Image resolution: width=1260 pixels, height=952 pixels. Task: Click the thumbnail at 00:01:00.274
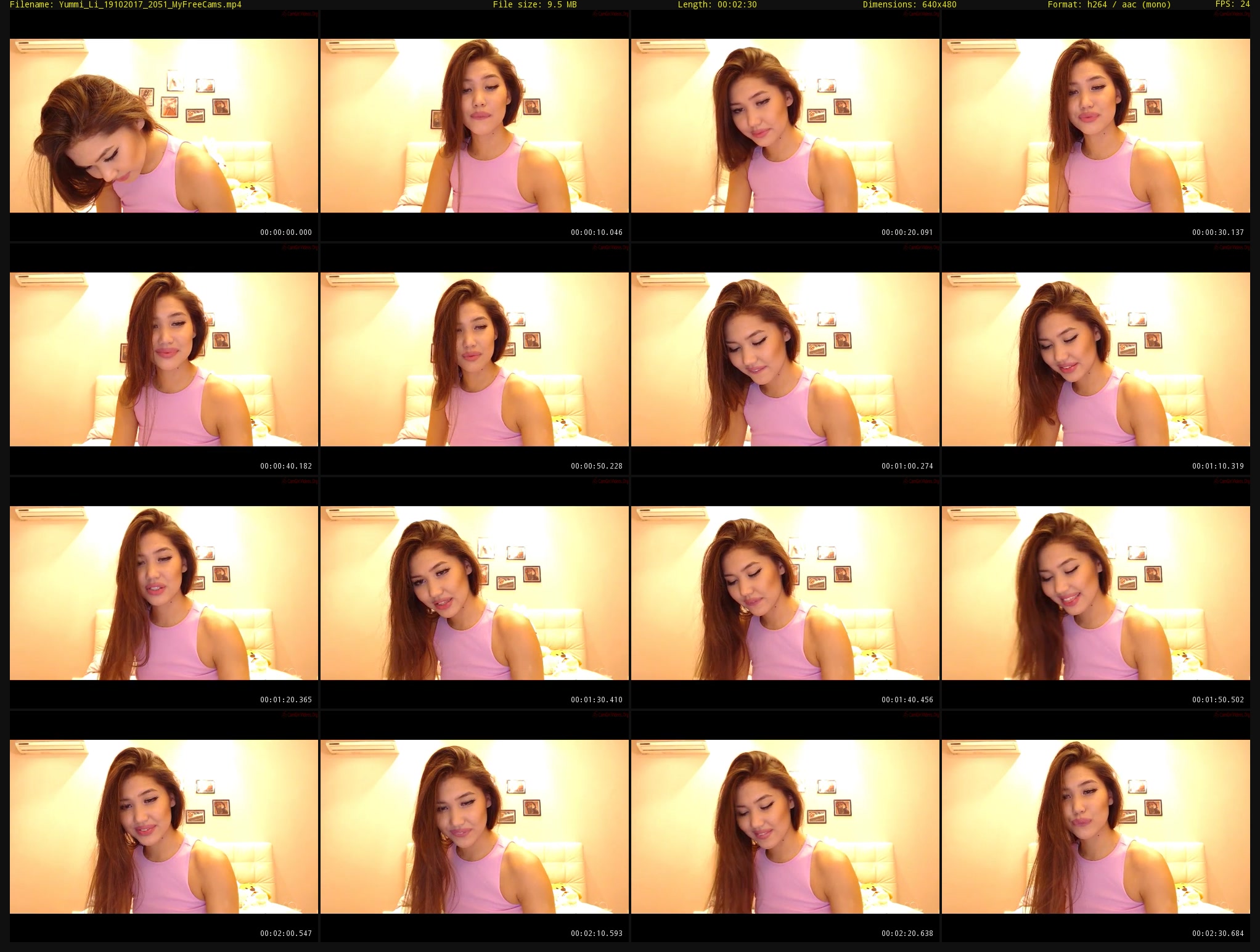coord(785,359)
